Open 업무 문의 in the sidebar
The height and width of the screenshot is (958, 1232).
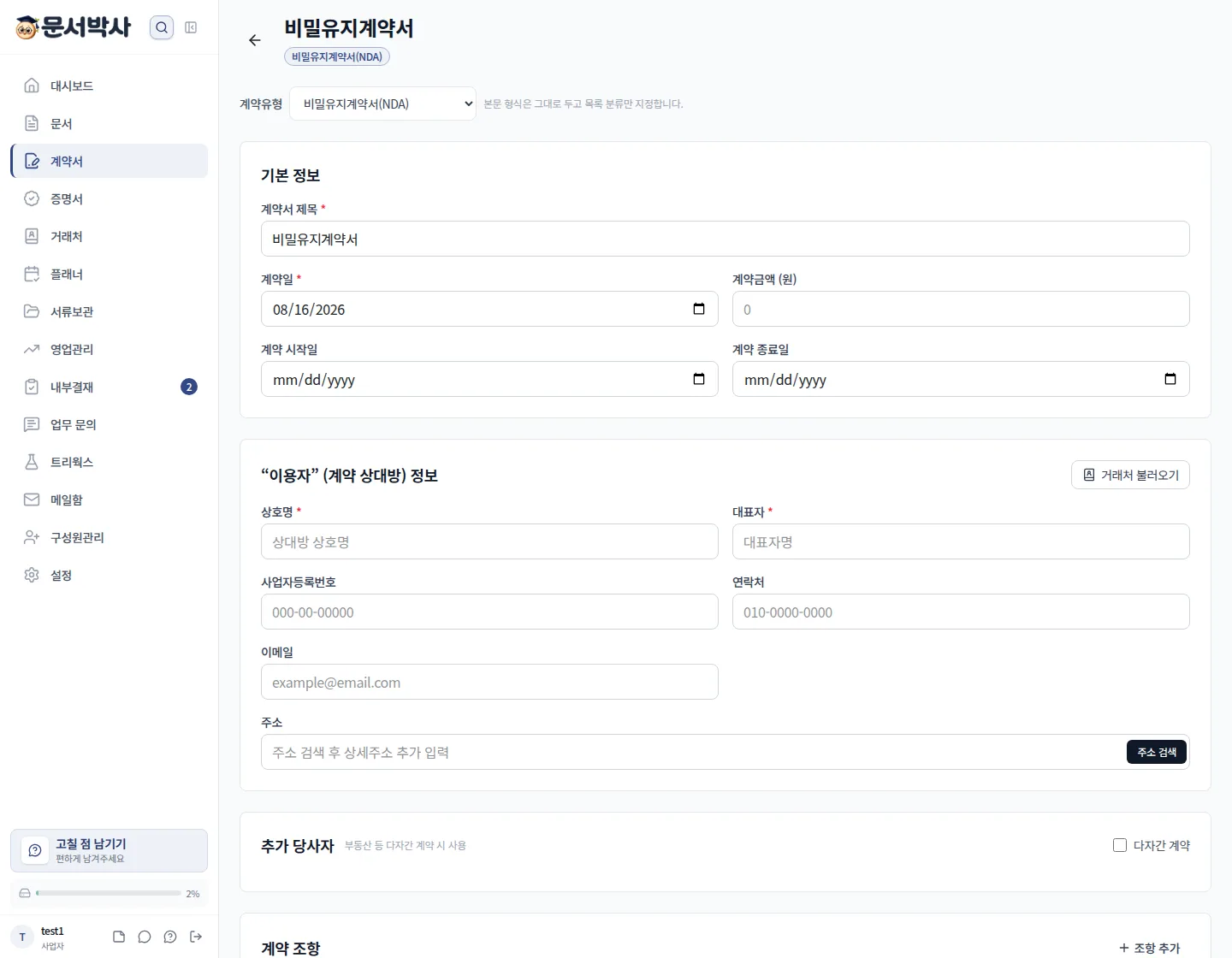[x=109, y=424]
